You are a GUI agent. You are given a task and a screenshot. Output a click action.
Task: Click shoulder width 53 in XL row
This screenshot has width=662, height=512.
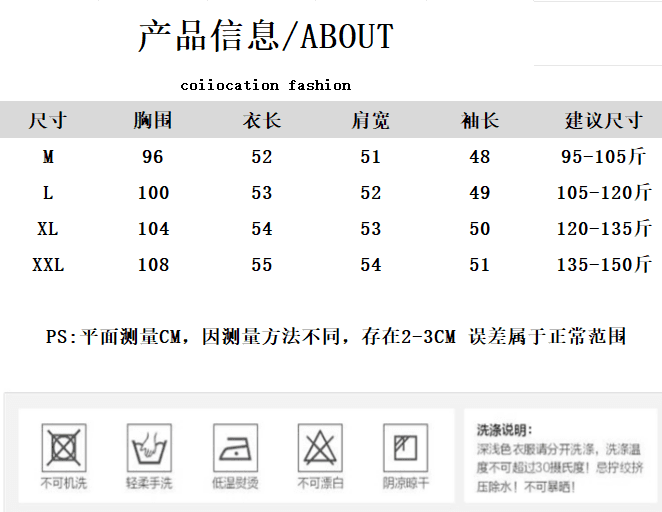click(371, 229)
